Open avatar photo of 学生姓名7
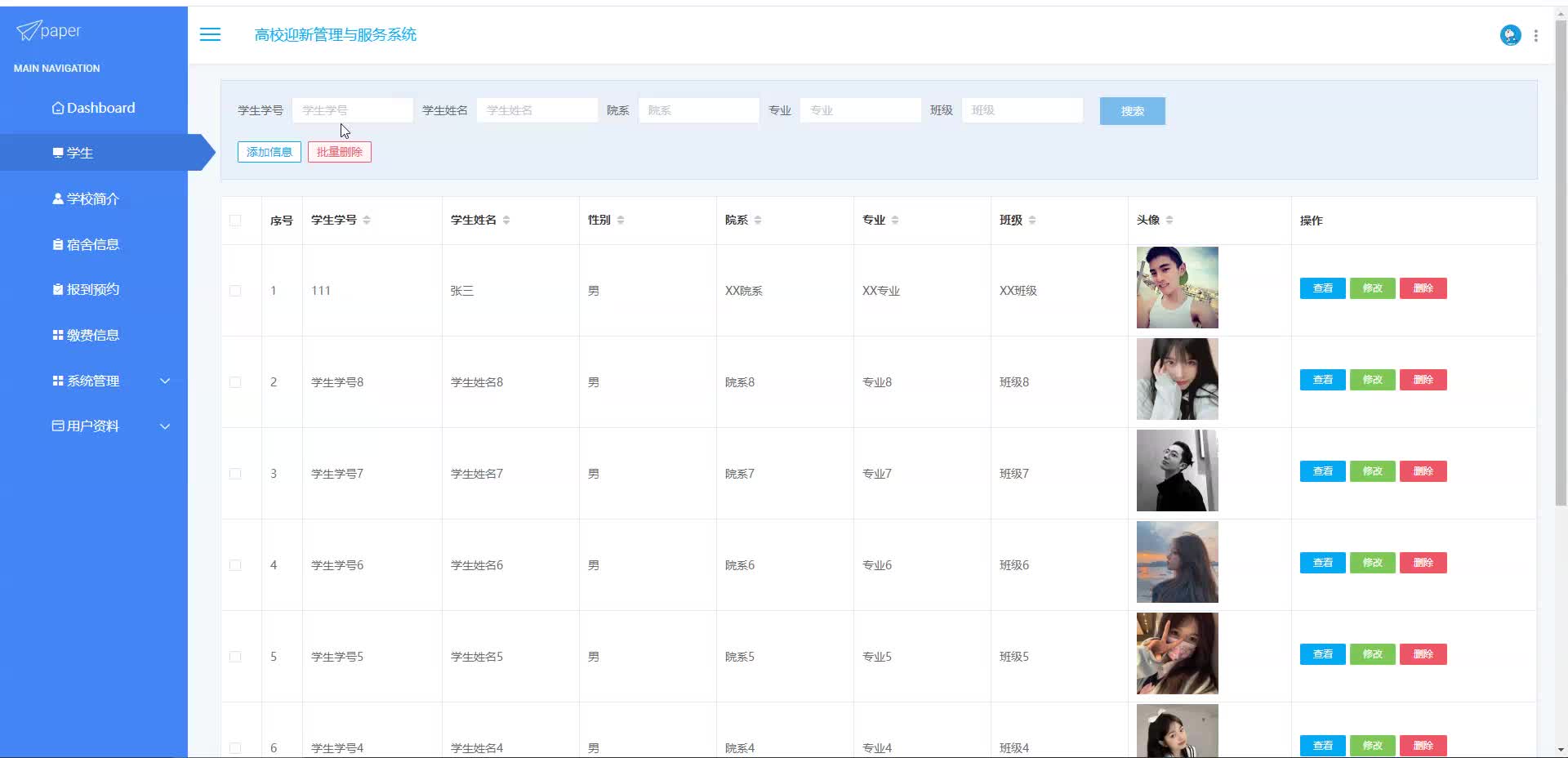This screenshot has width=1568, height=758. (1178, 470)
